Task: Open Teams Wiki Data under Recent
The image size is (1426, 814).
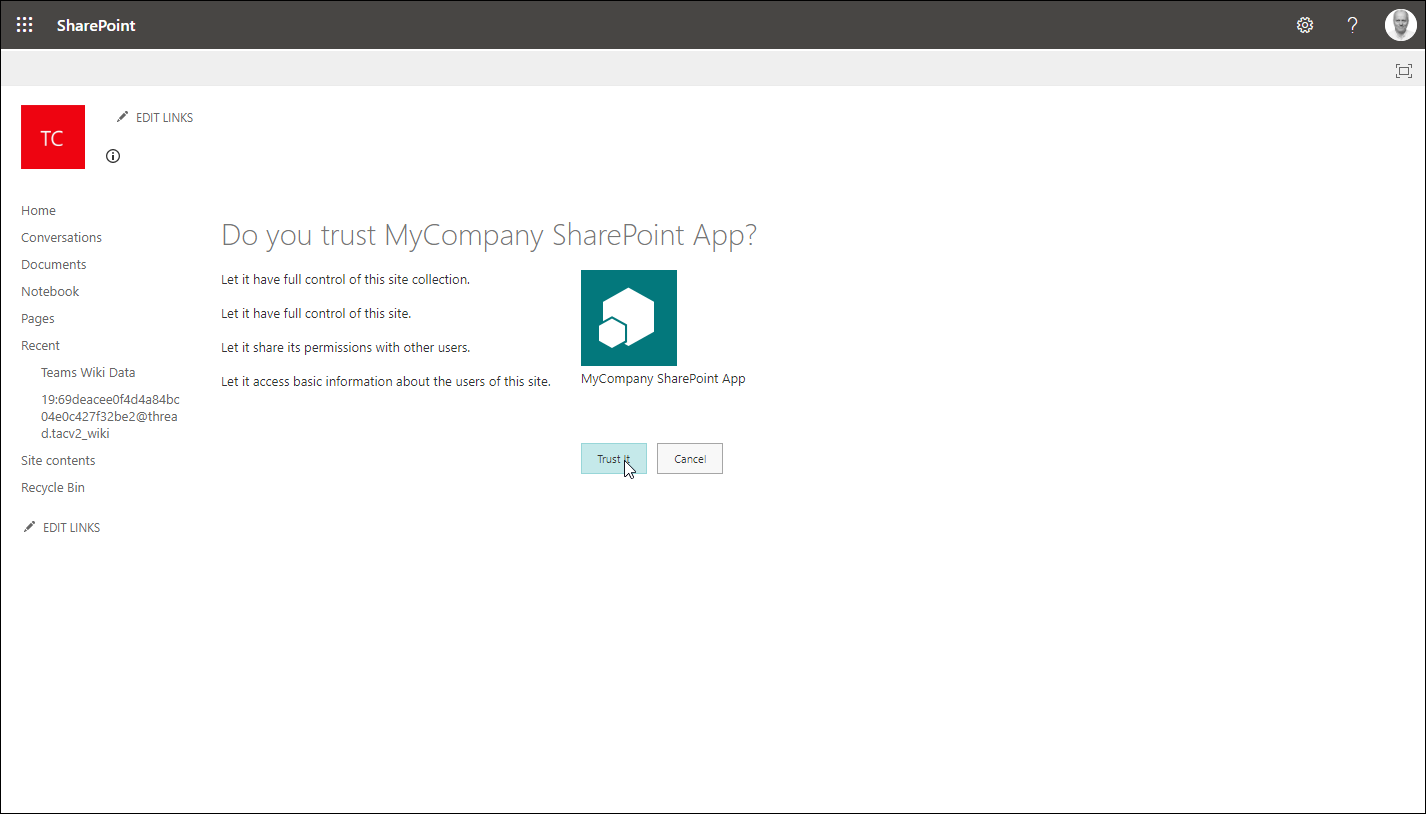Action: point(88,373)
